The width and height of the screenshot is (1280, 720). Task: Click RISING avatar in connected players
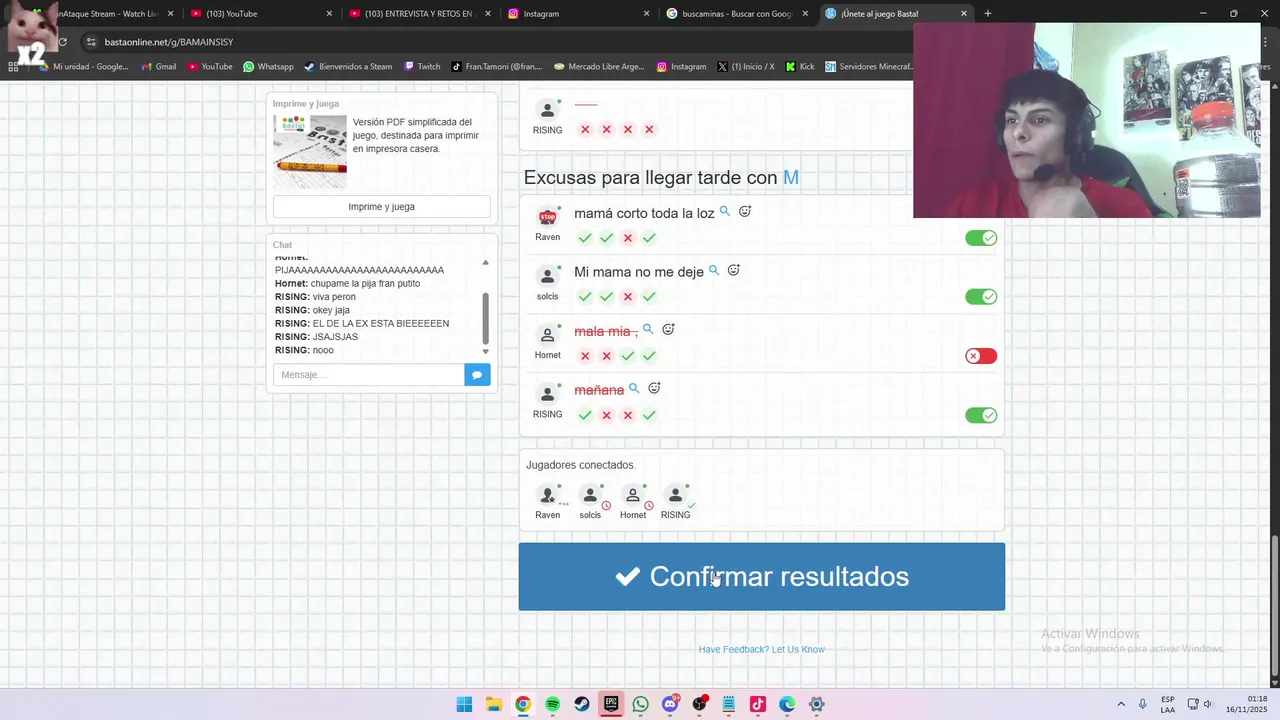point(675,496)
